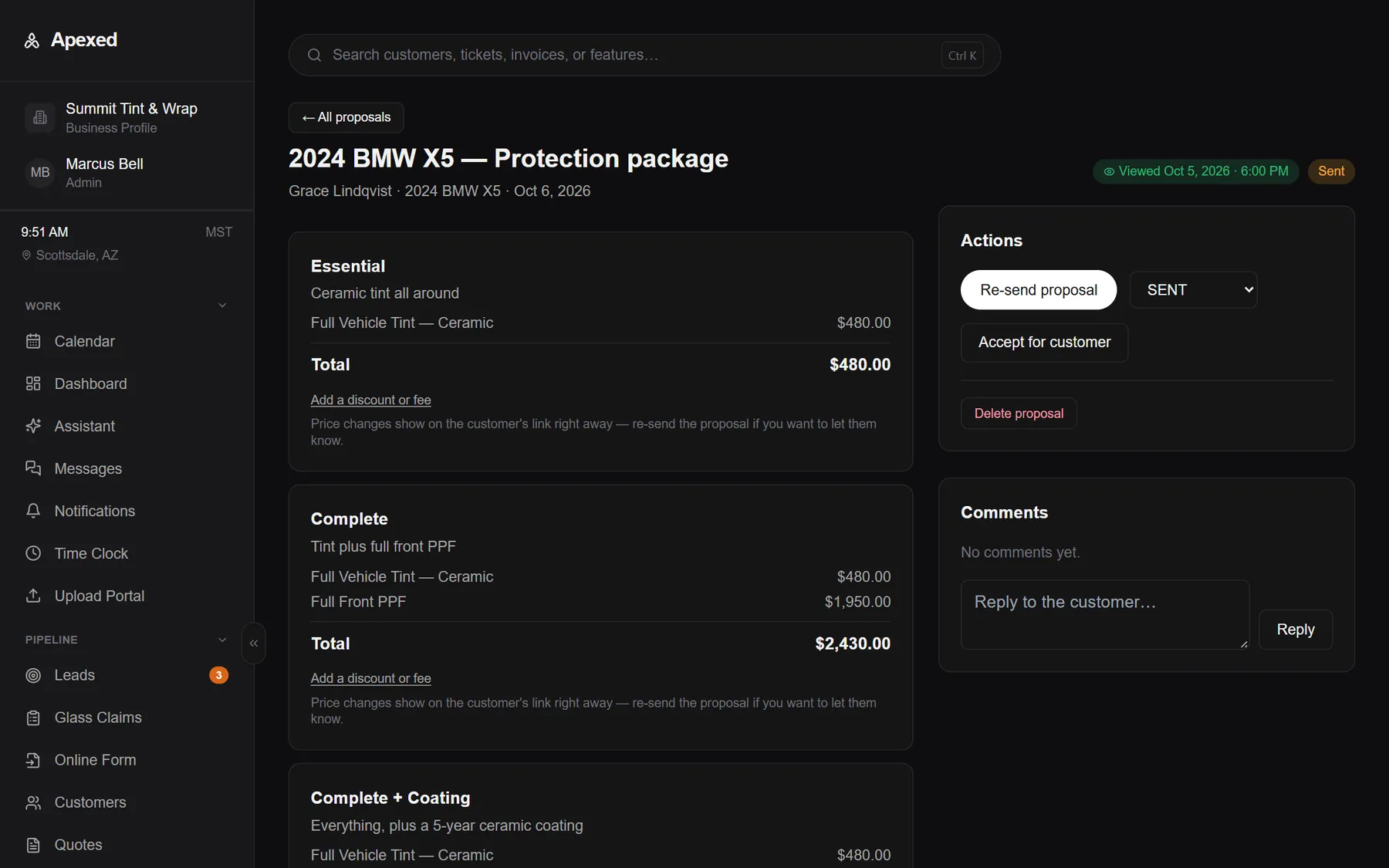Click the Viewed Oct 5, 2026 badge
The image size is (1389, 868).
click(x=1196, y=171)
